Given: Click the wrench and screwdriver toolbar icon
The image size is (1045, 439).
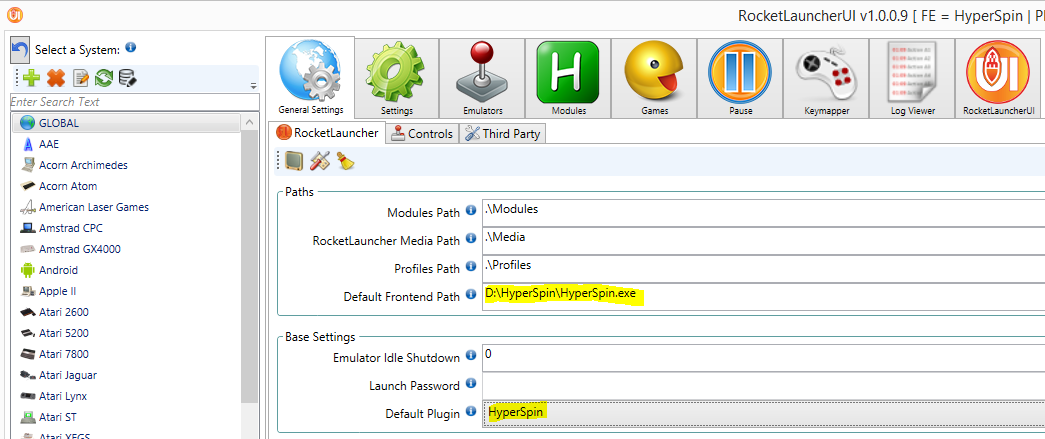Looking at the screenshot, I should [x=320, y=160].
